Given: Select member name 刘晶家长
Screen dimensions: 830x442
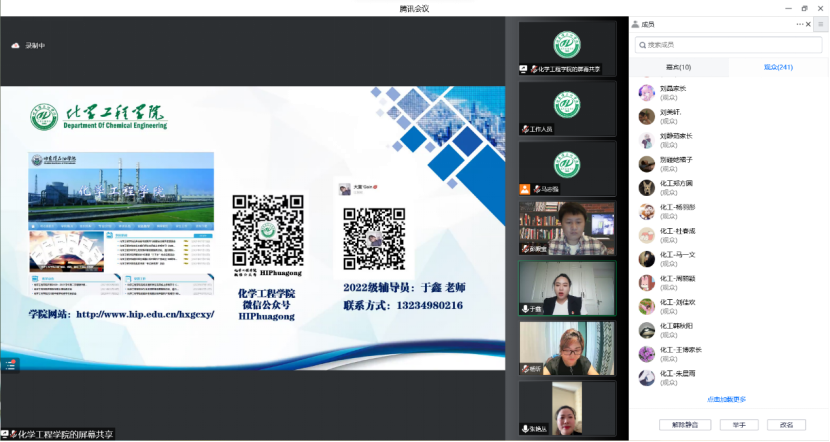Looking at the screenshot, I should click(x=673, y=88).
